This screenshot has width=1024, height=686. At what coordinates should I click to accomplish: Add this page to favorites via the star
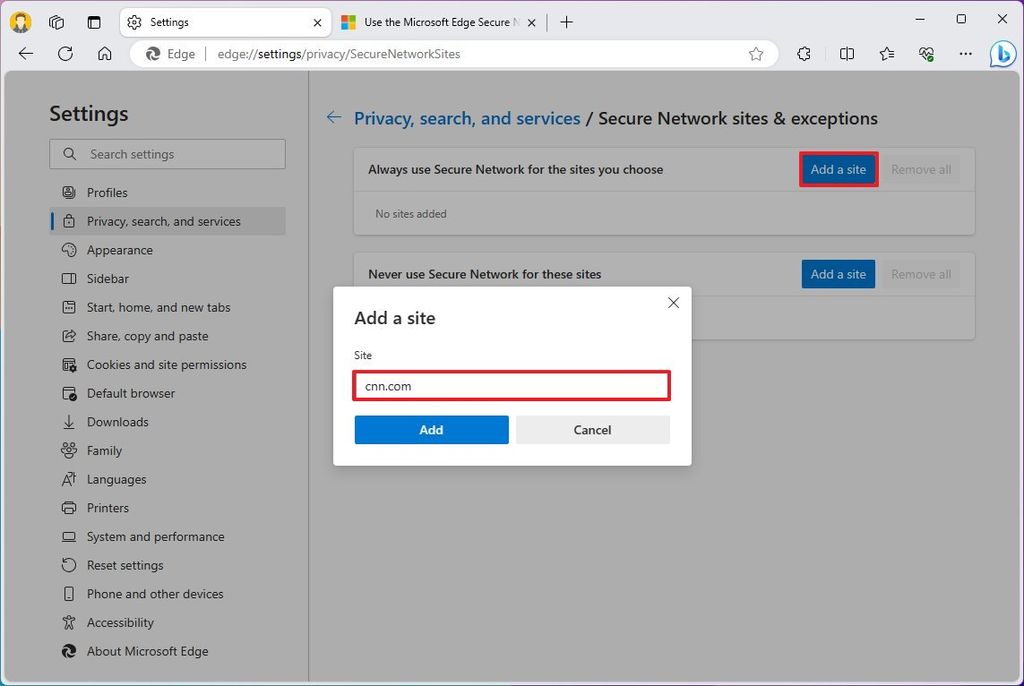pos(757,54)
